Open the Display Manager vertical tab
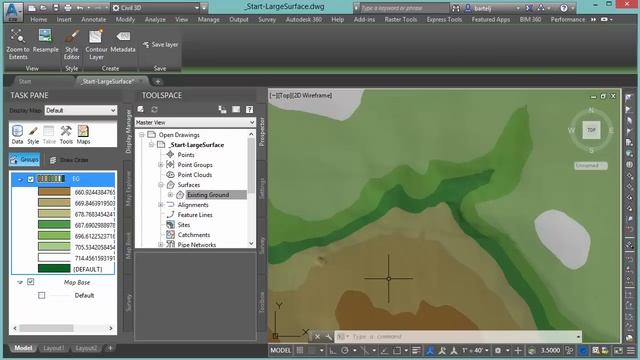The width and height of the screenshot is (640, 360). (128, 131)
